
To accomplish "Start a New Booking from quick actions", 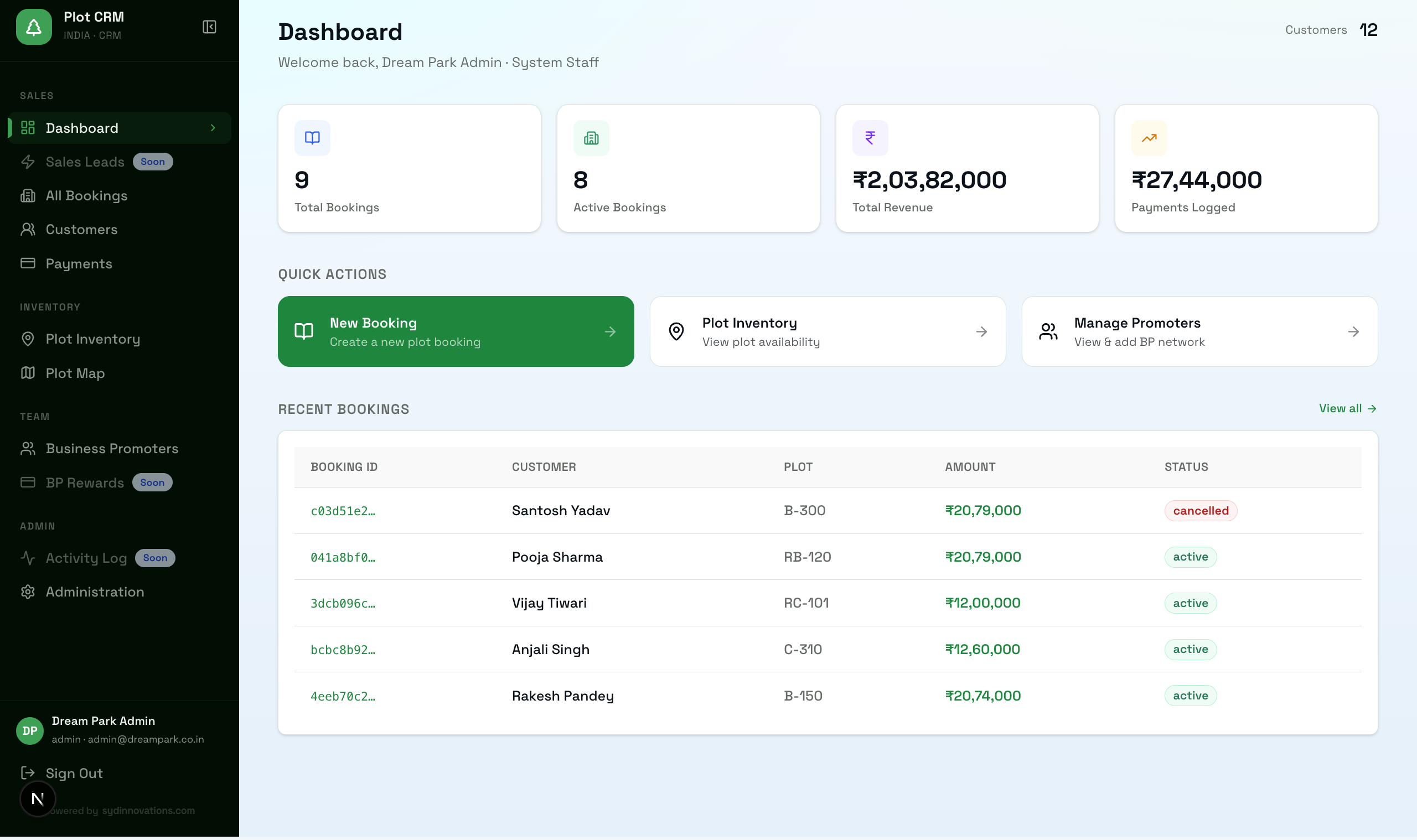I will 457,332.
